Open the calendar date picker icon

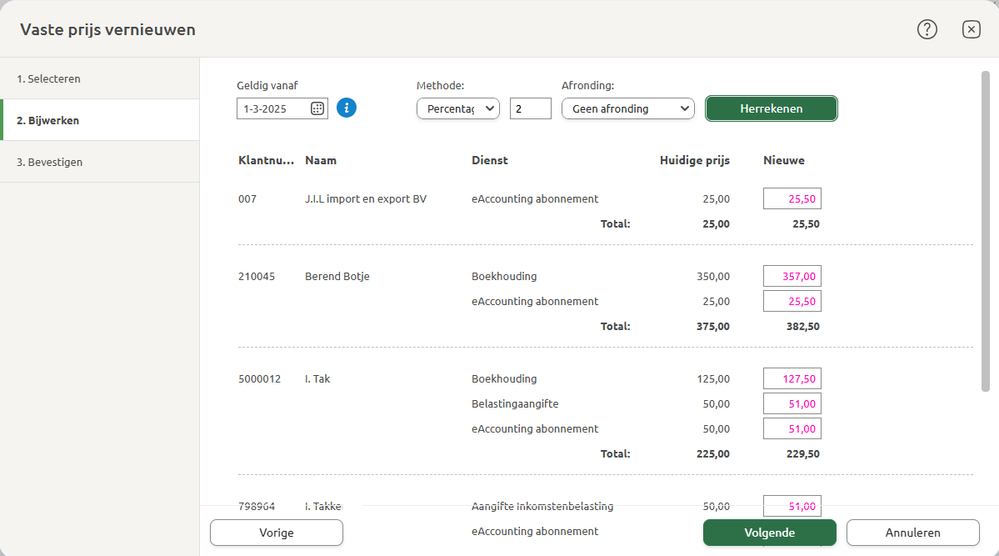[x=317, y=108]
